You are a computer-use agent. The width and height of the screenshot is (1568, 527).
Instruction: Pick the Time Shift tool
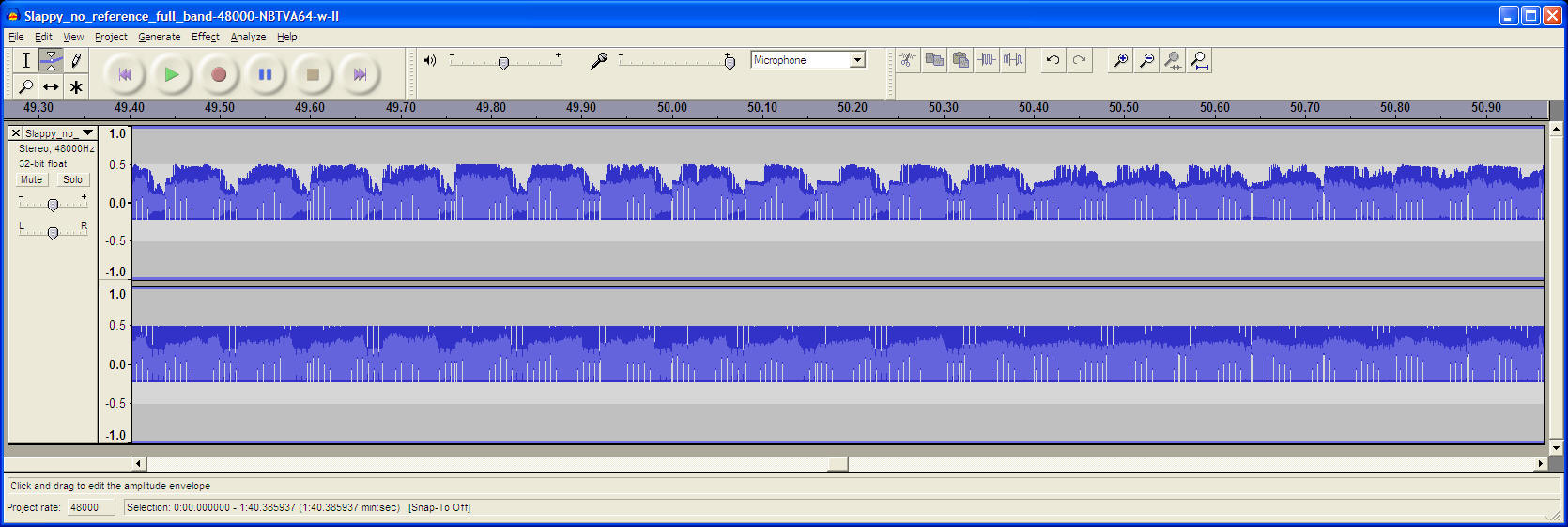(x=51, y=86)
